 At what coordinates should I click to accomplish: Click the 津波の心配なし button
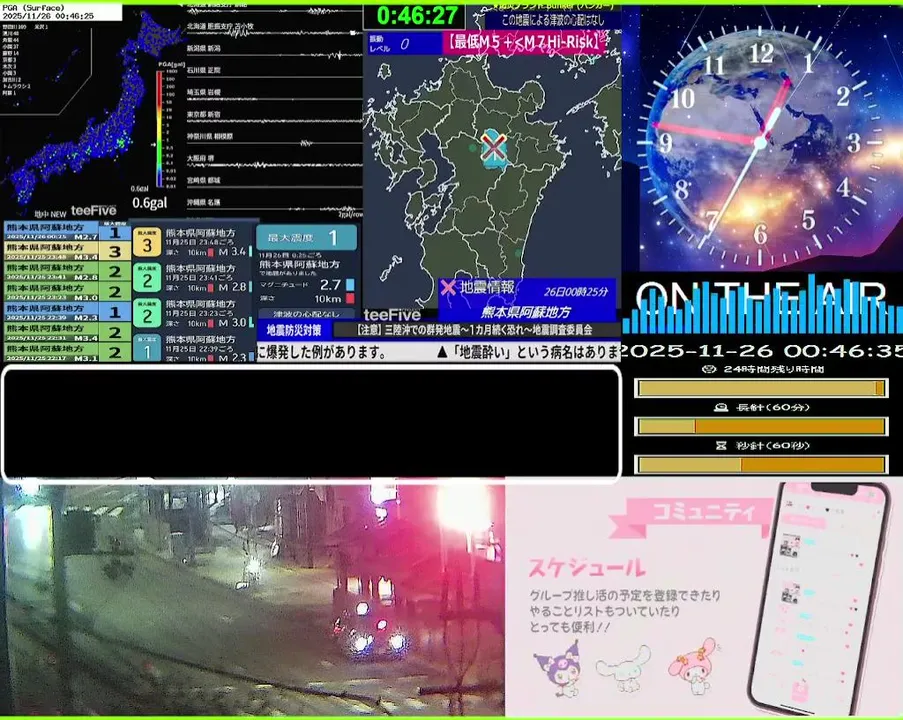tap(306, 314)
